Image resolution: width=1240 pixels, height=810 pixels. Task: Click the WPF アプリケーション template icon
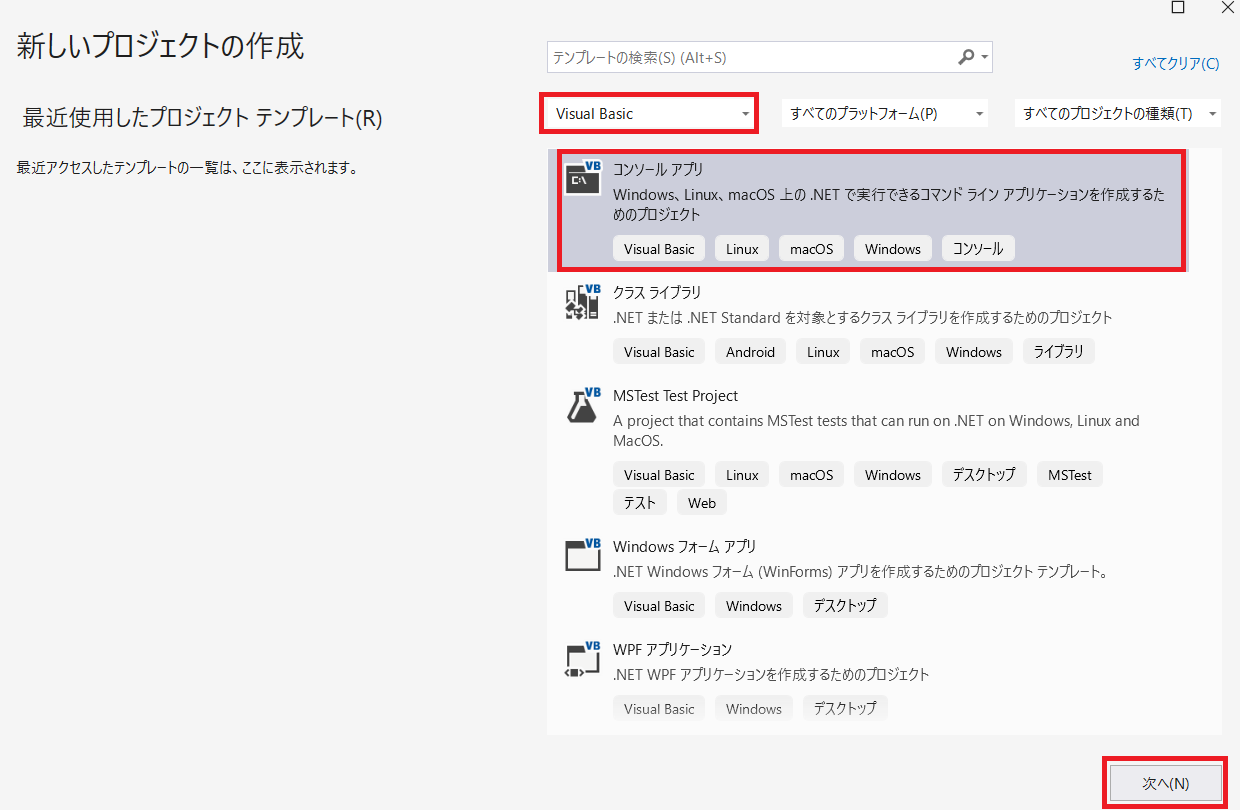point(583,659)
